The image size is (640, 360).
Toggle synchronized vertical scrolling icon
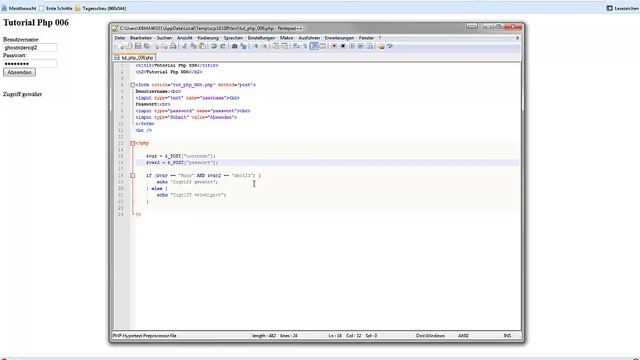coord(276,46)
